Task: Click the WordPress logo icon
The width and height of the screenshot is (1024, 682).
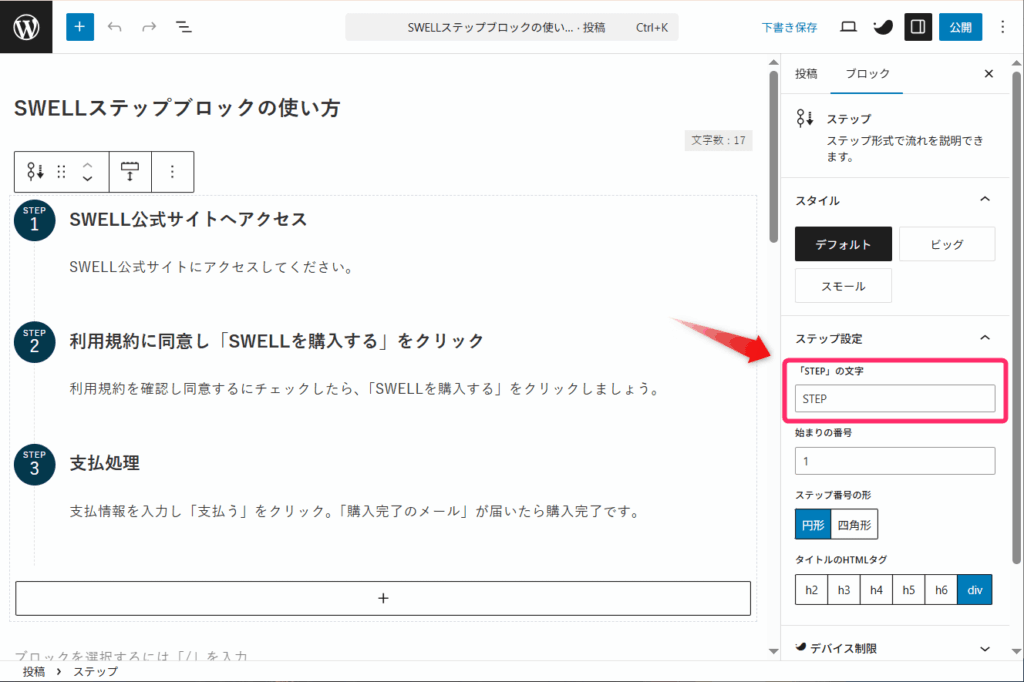Action: pos(27,27)
